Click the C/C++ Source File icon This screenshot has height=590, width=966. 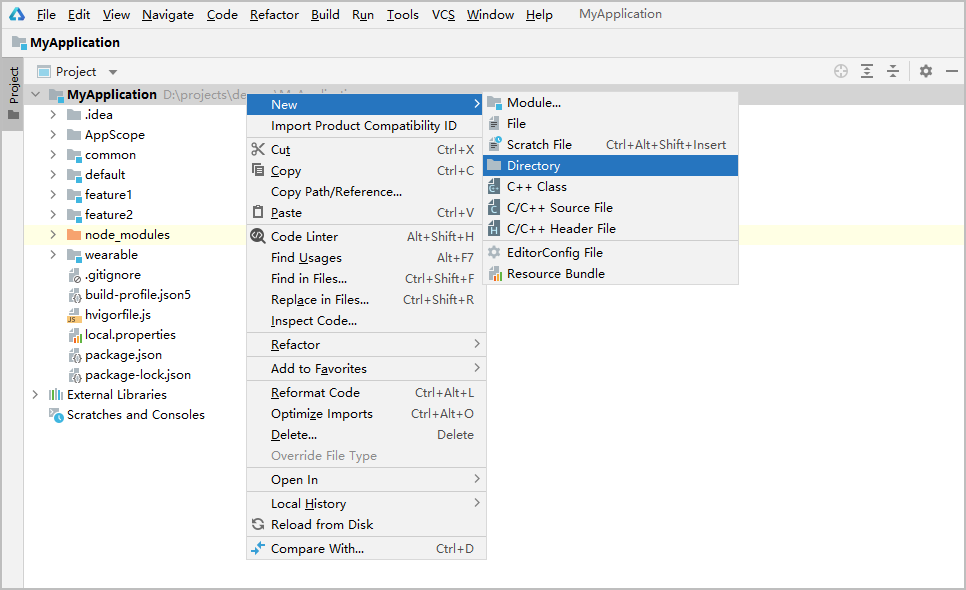pyautogui.click(x=494, y=207)
